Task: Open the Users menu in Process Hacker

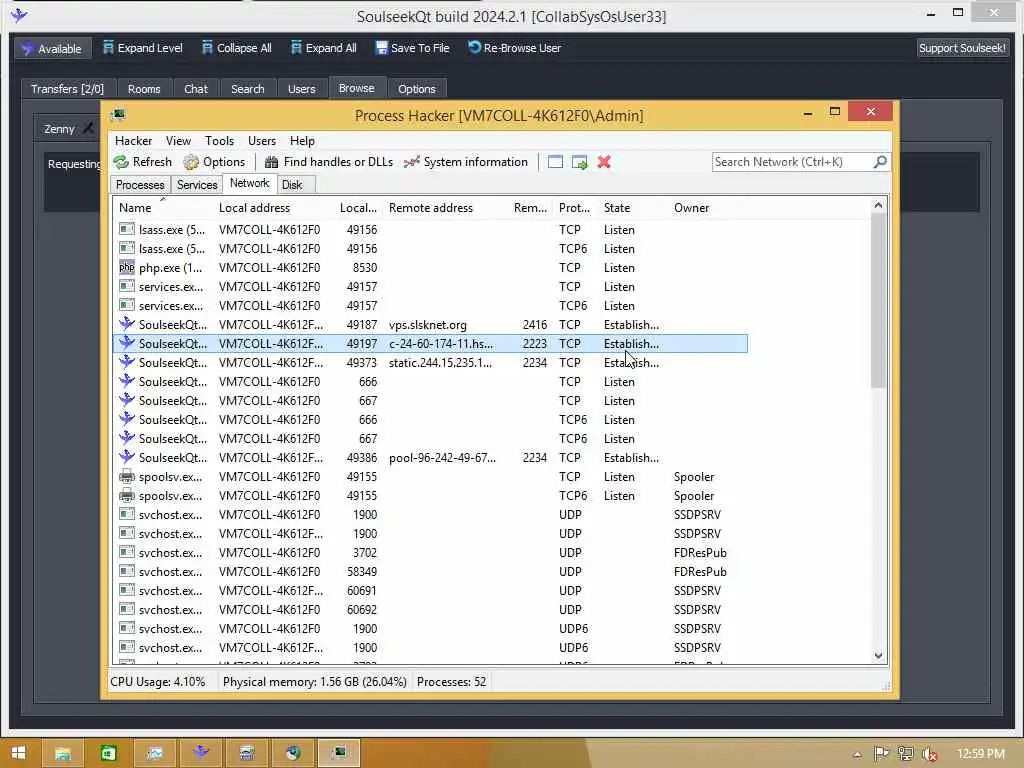Action: pyautogui.click(x=262, y=141)
